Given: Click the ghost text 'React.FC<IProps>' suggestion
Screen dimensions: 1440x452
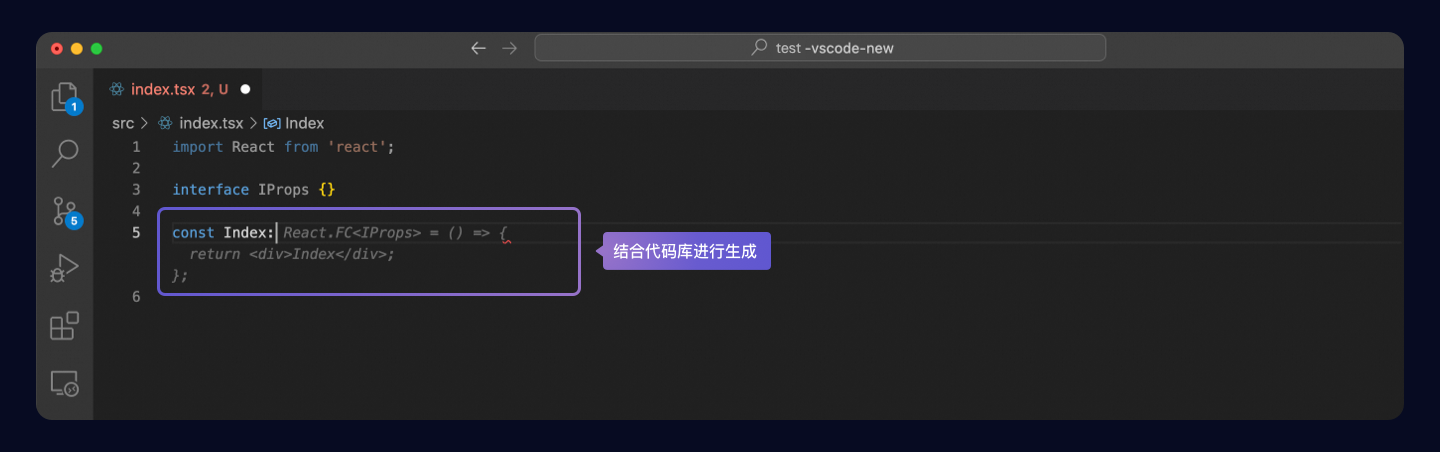Looking at the screenshot, I should [x=352, y=232].
